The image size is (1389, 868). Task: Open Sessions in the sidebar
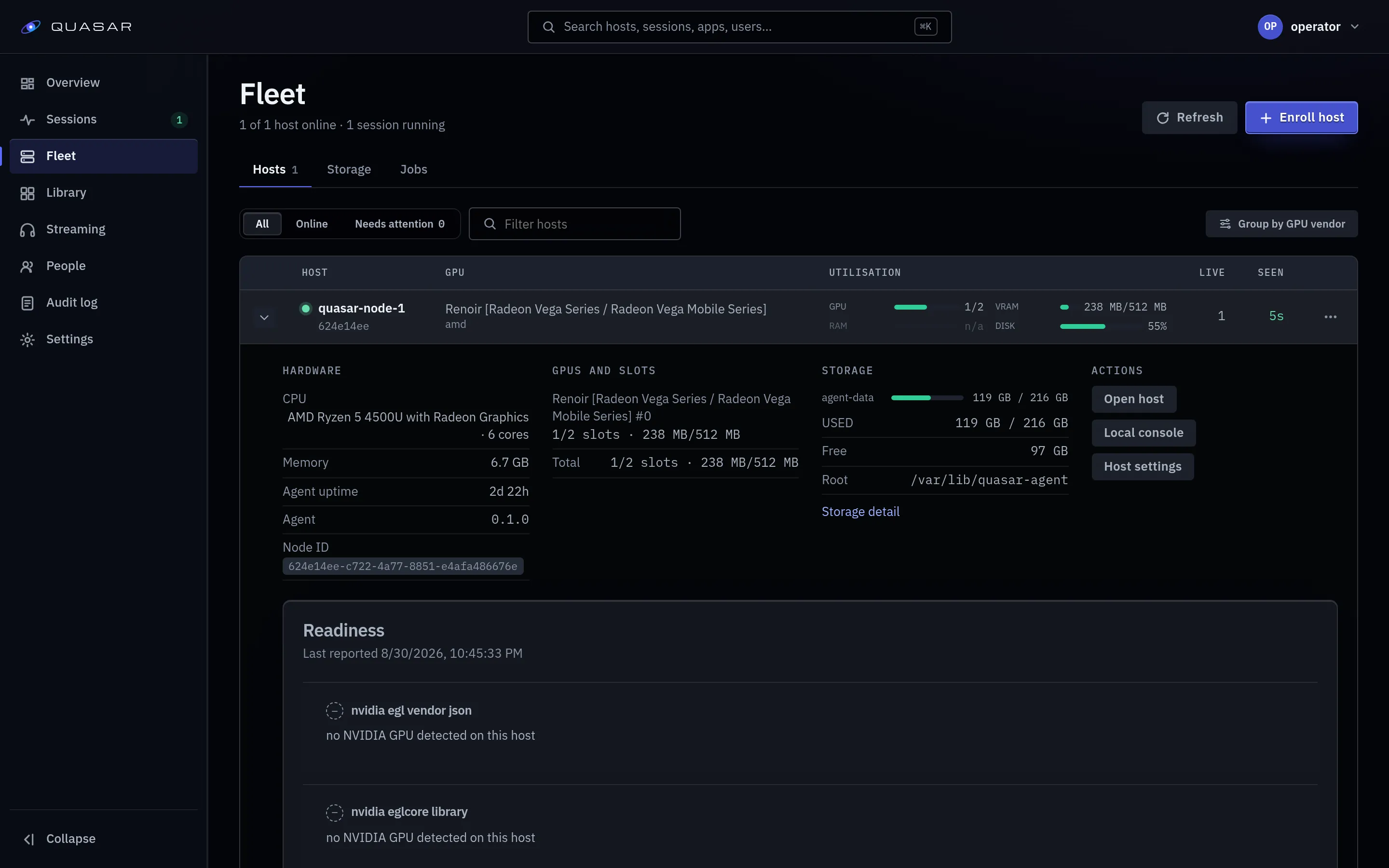(104, 120)
